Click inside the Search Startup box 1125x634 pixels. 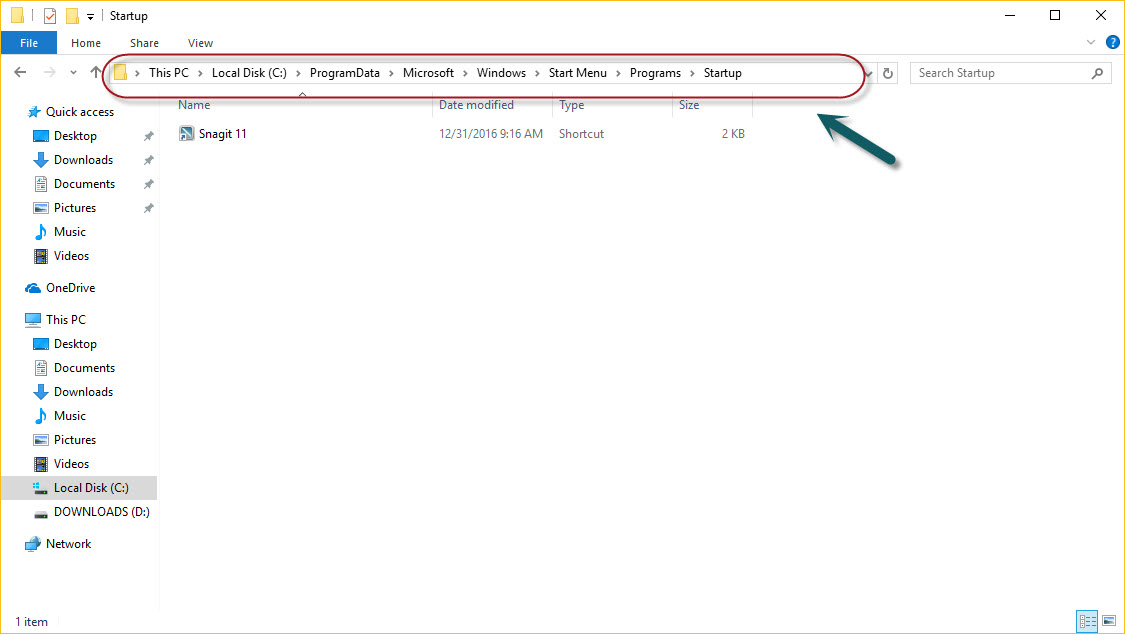pos(1000,72)
